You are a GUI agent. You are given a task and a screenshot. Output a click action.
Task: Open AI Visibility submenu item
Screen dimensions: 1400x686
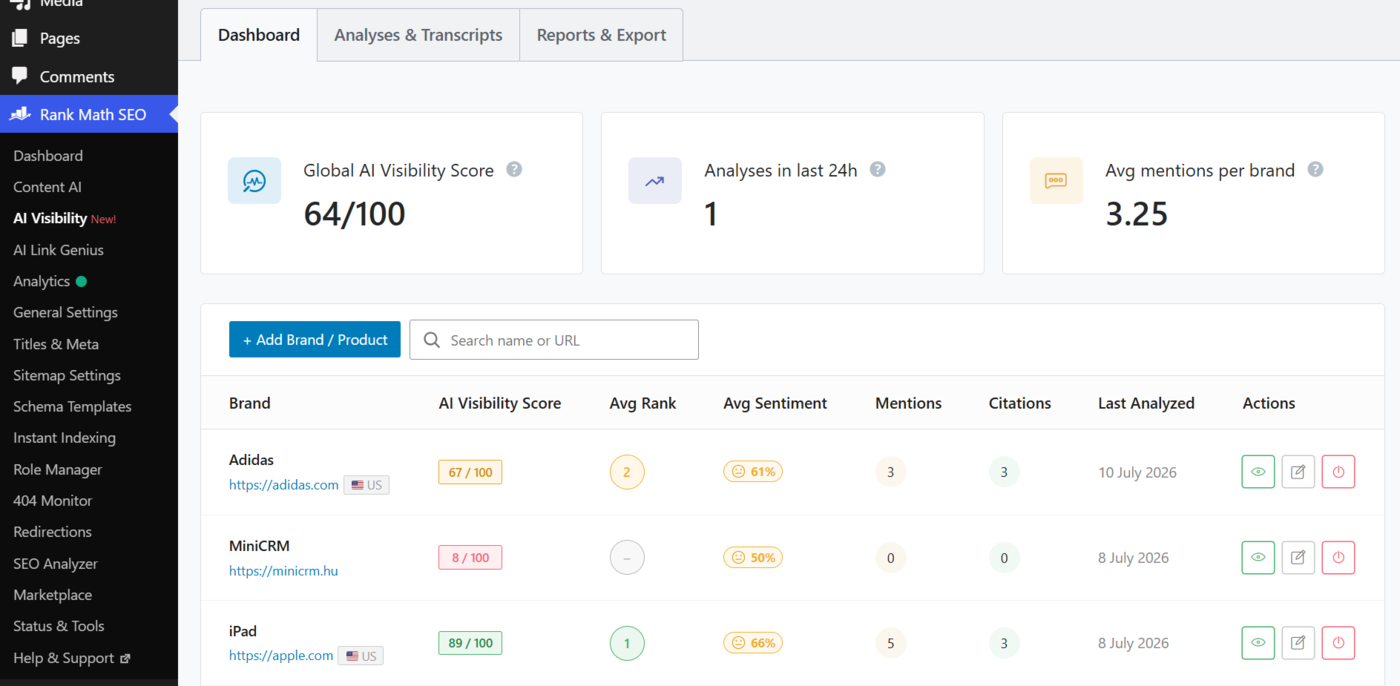50,218
